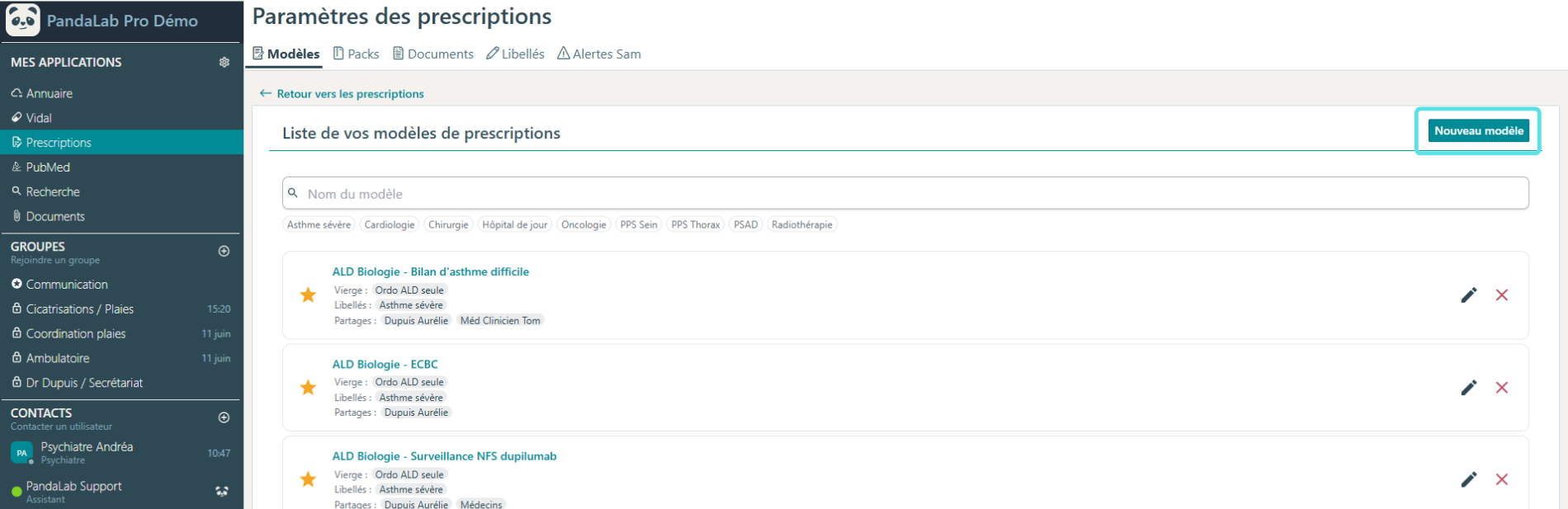Open ALD Biologie - Surveillance NFS dupilumab title
1568x509 pixels.
445,456
